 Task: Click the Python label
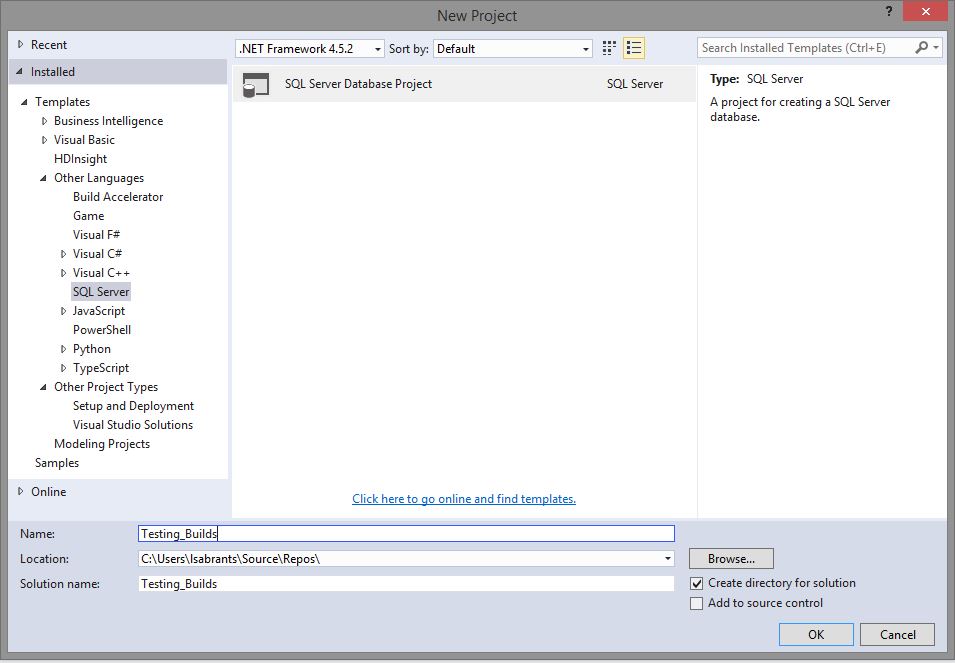92,349
